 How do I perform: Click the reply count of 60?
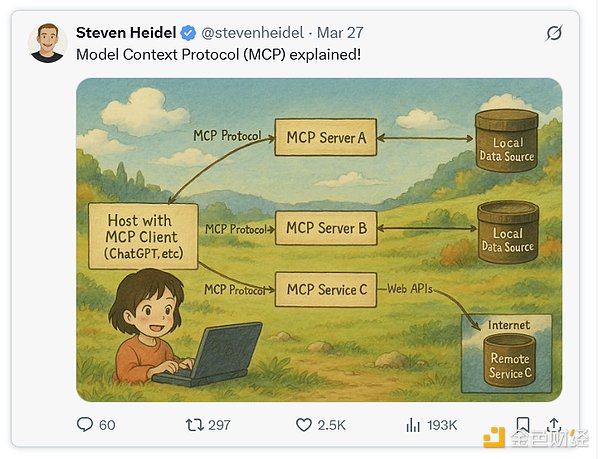coord(107,425)
